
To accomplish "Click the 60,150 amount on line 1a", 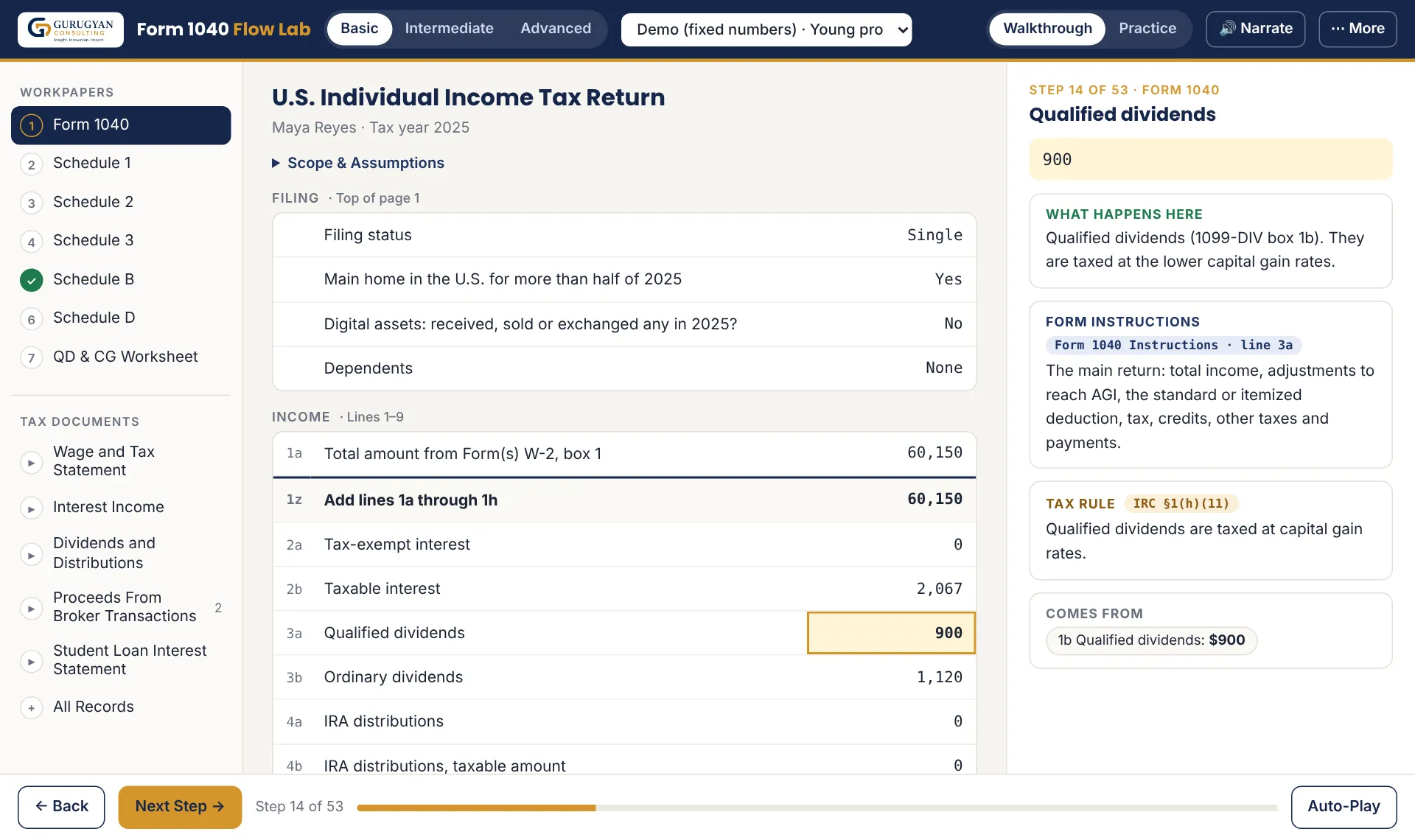I will 934,453.
